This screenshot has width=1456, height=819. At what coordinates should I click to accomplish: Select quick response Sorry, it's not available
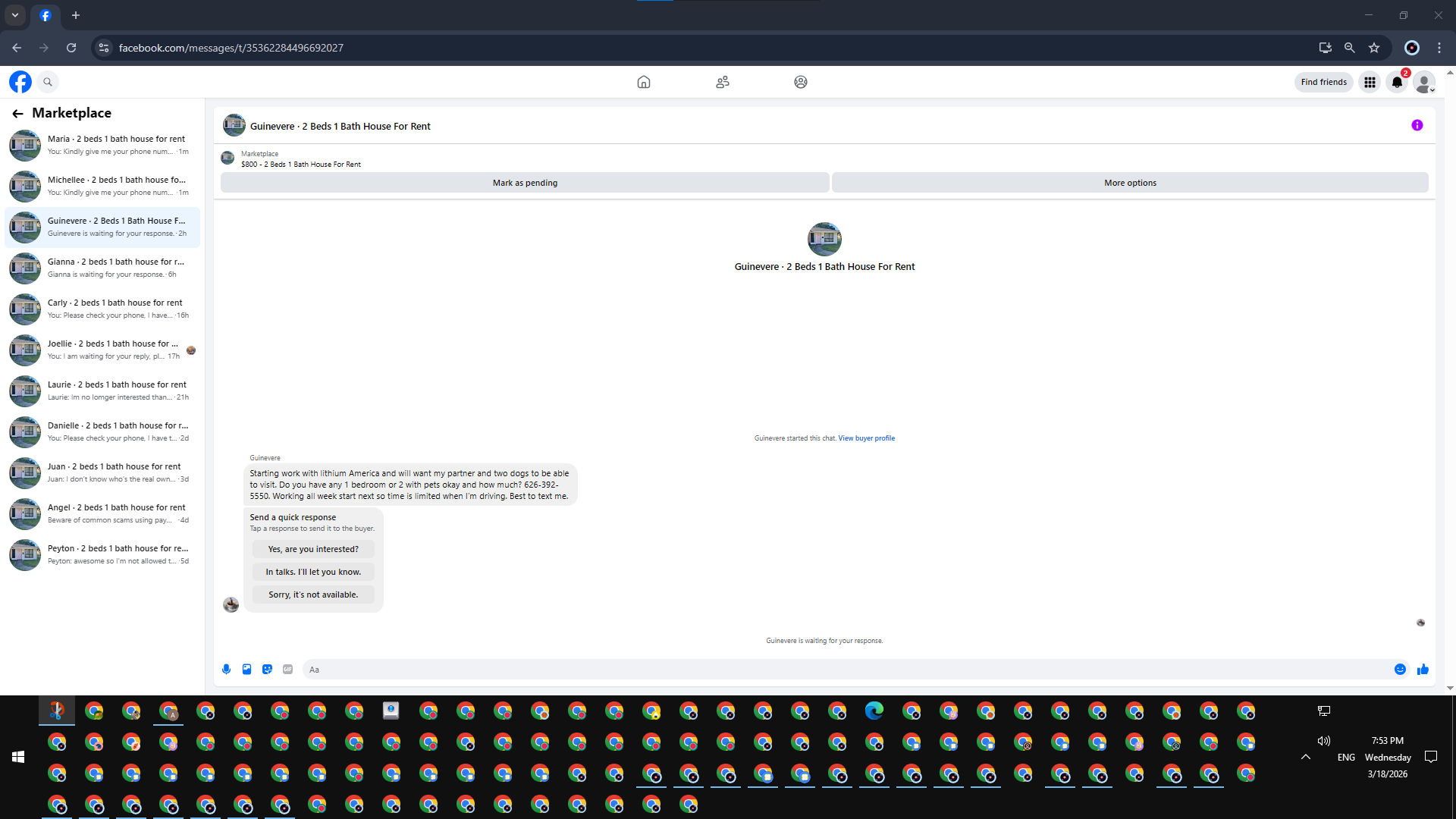(x=313, y=595)
